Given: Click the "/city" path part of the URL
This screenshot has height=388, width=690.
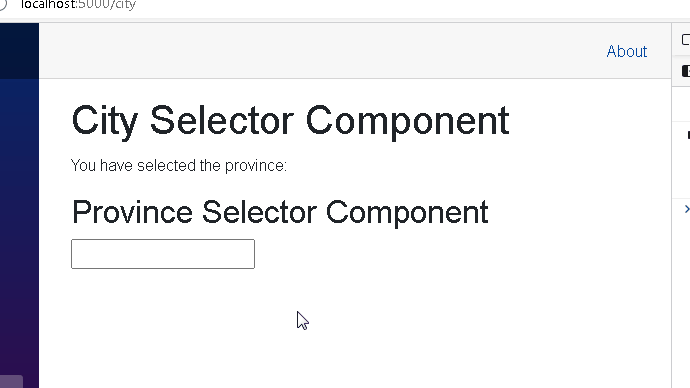Looking at the screenshot, I should [x=122, y=5].
